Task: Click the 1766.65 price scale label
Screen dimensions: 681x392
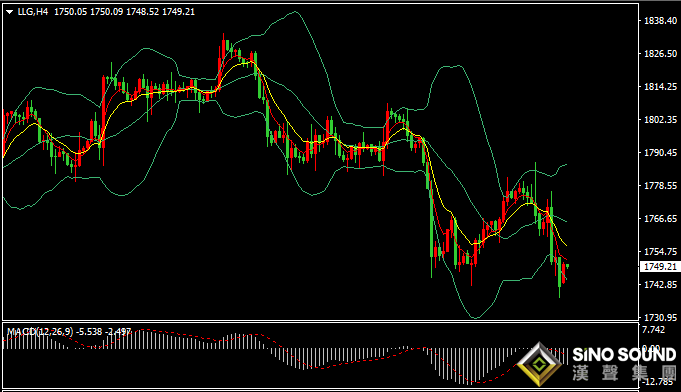Action: pyautogui.click(x=660, y=218)
